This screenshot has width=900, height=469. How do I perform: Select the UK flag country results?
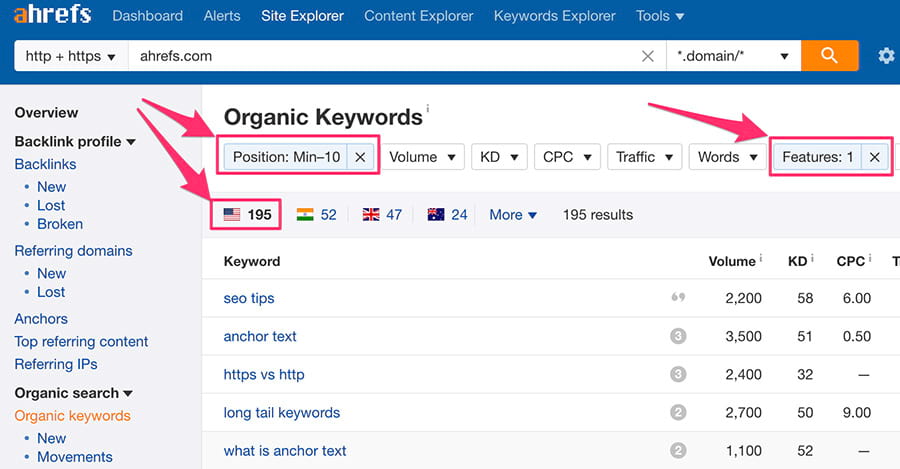point(382,214)
